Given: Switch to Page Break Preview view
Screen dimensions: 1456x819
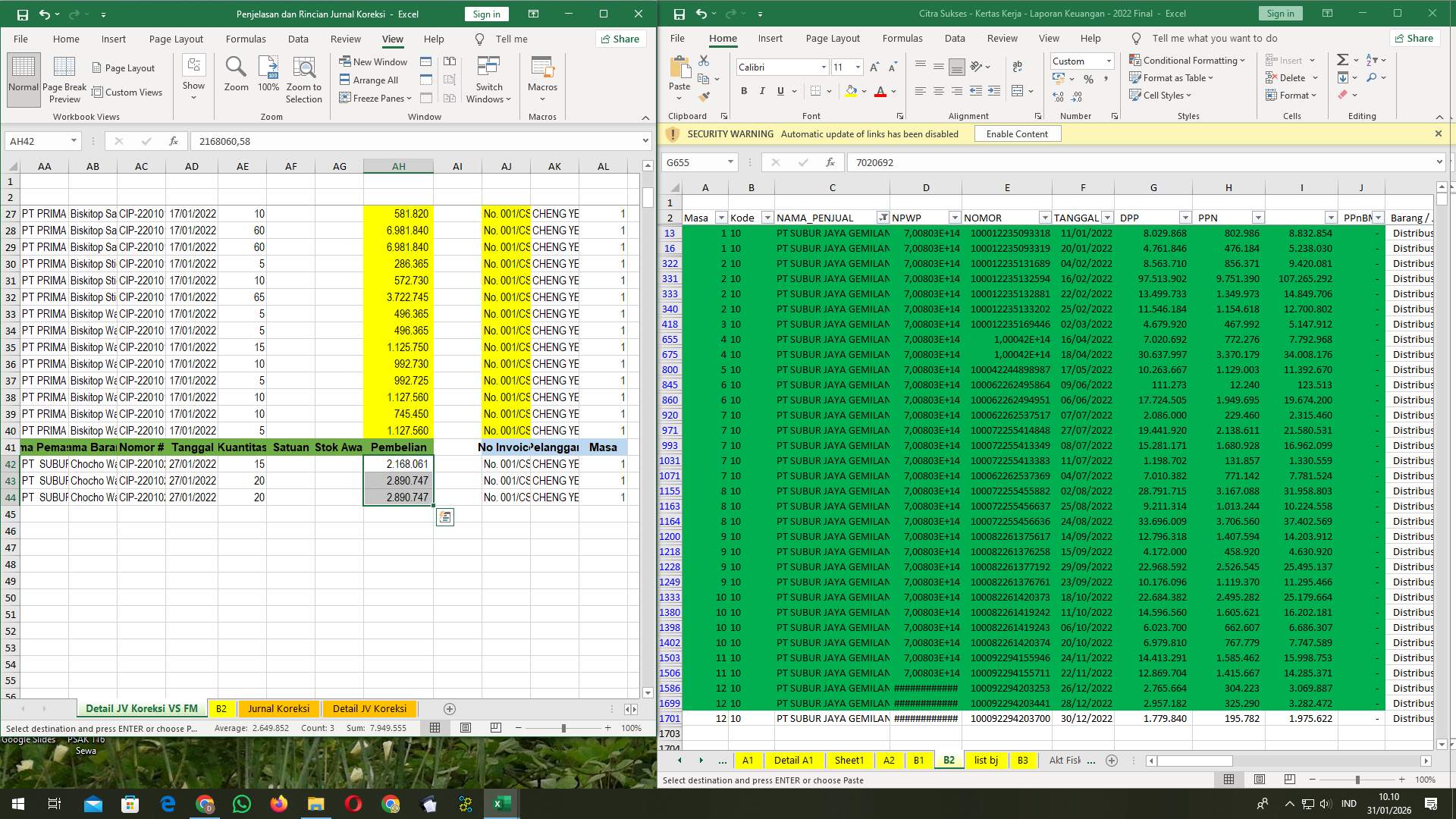Looking at the screenshot, I should (64, 78).
